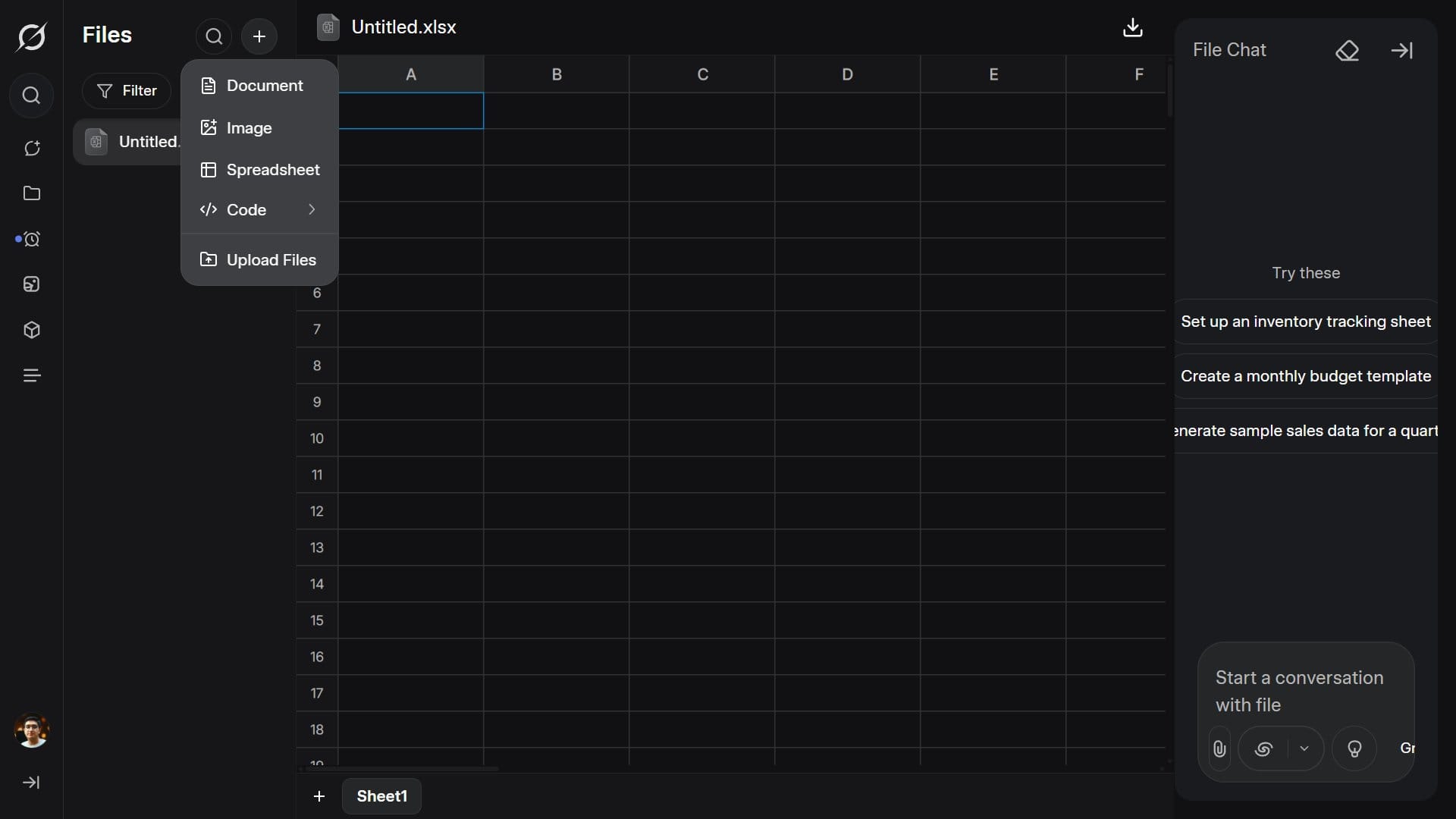The image size is (1456, 819).
Task: Open scheduled tasks alarm icon in sidebar
Action: pos(31,240)
